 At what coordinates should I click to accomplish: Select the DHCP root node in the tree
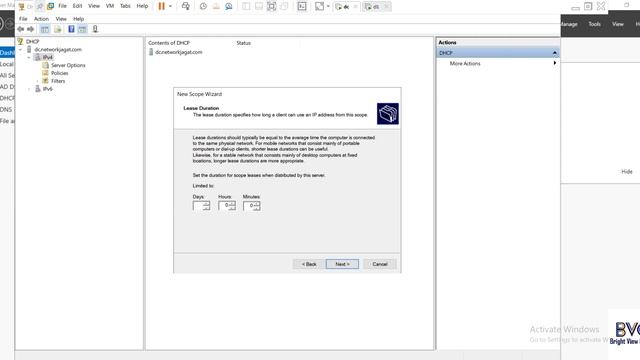coord(32,42)
